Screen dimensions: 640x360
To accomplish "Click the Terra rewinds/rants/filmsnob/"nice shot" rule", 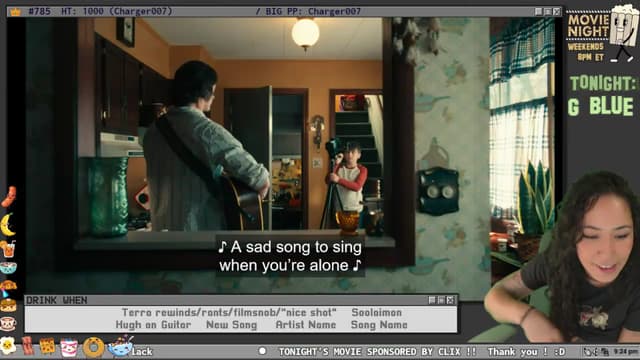I will coord(229,313).
